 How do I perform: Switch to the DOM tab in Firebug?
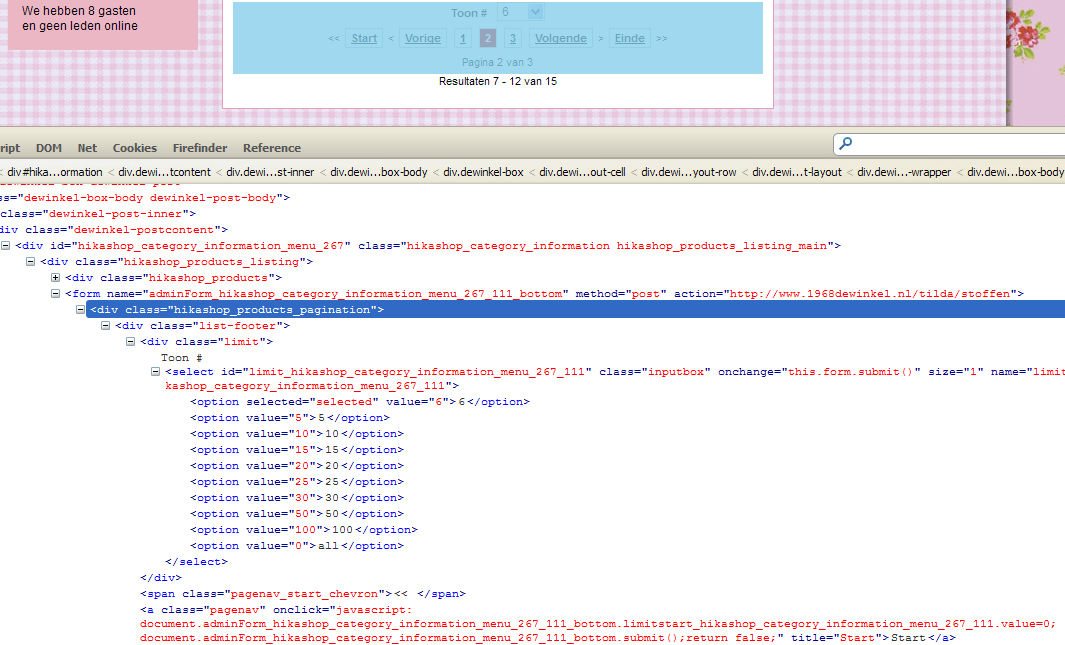tap(49, 148)
